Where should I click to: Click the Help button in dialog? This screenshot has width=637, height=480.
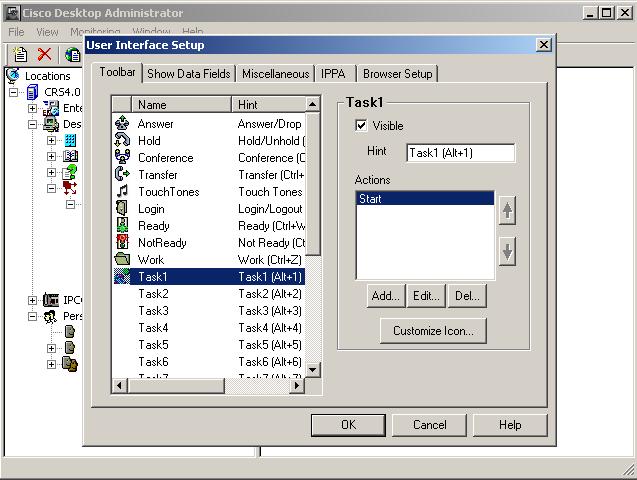510,425
